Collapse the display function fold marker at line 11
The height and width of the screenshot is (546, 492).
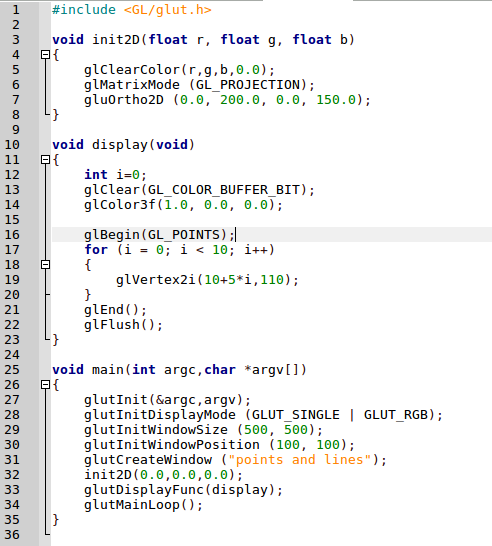(x=46, y=160)
